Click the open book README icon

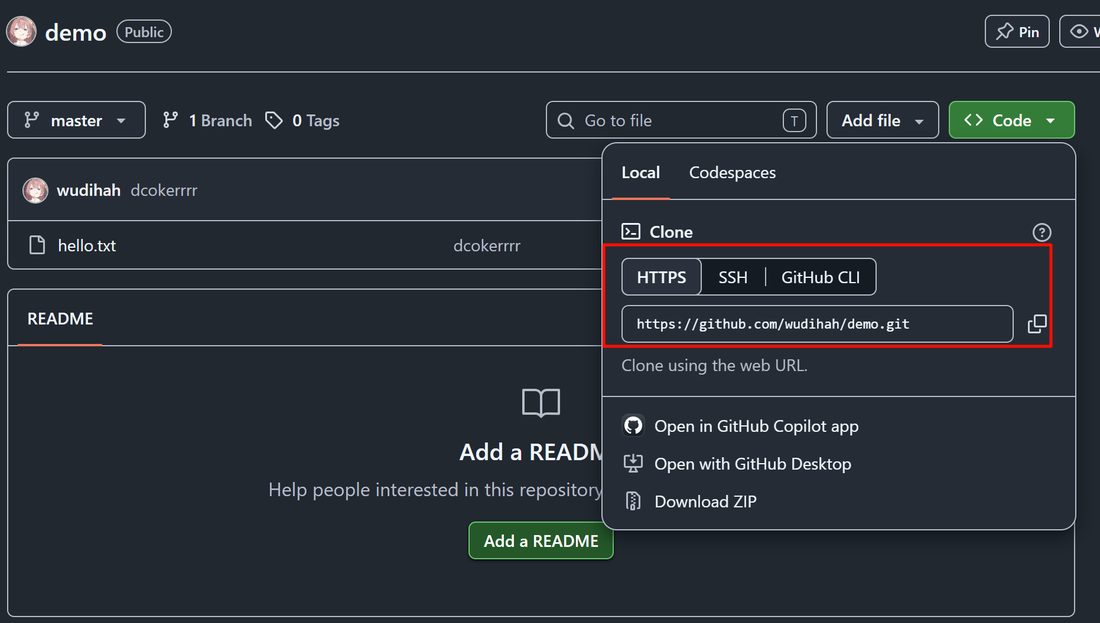(541, 403)
